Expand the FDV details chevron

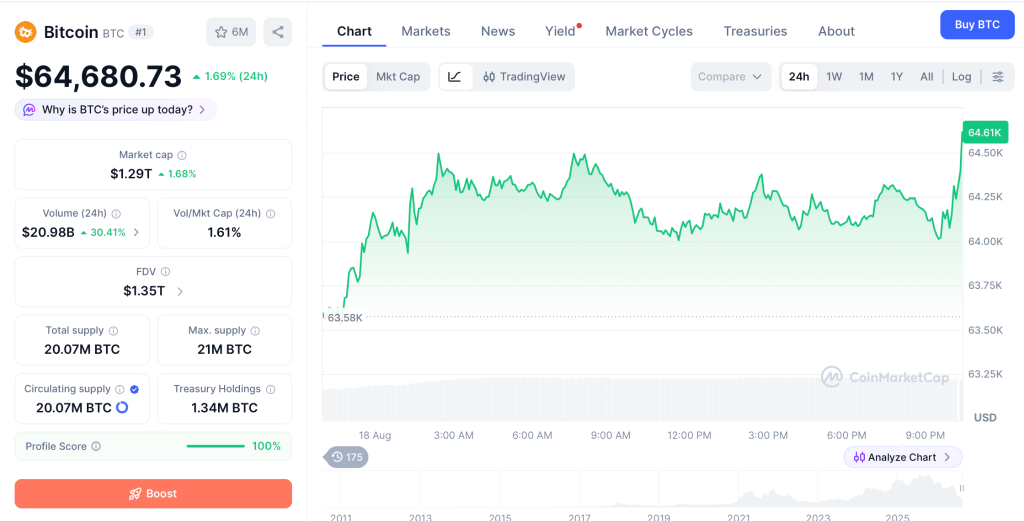[180, 291]
